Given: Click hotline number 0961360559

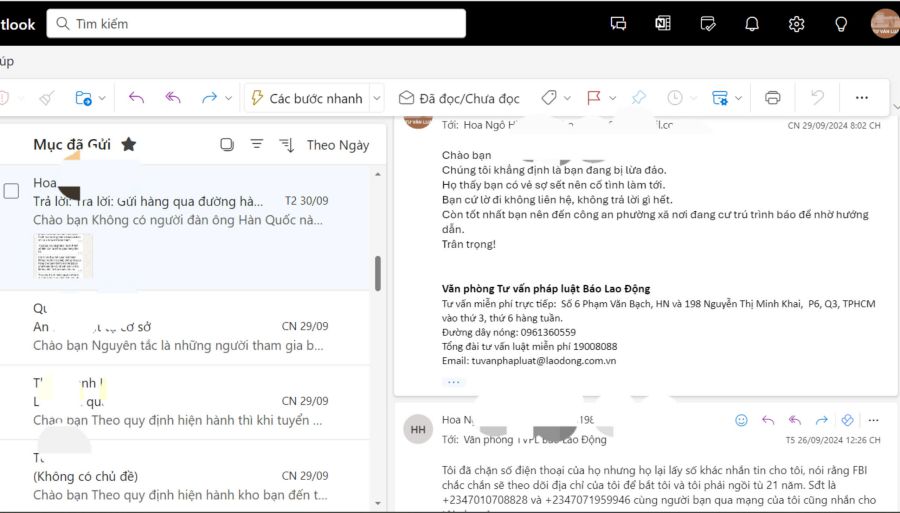Looking at the screenshot, I should tap(548, 332).
